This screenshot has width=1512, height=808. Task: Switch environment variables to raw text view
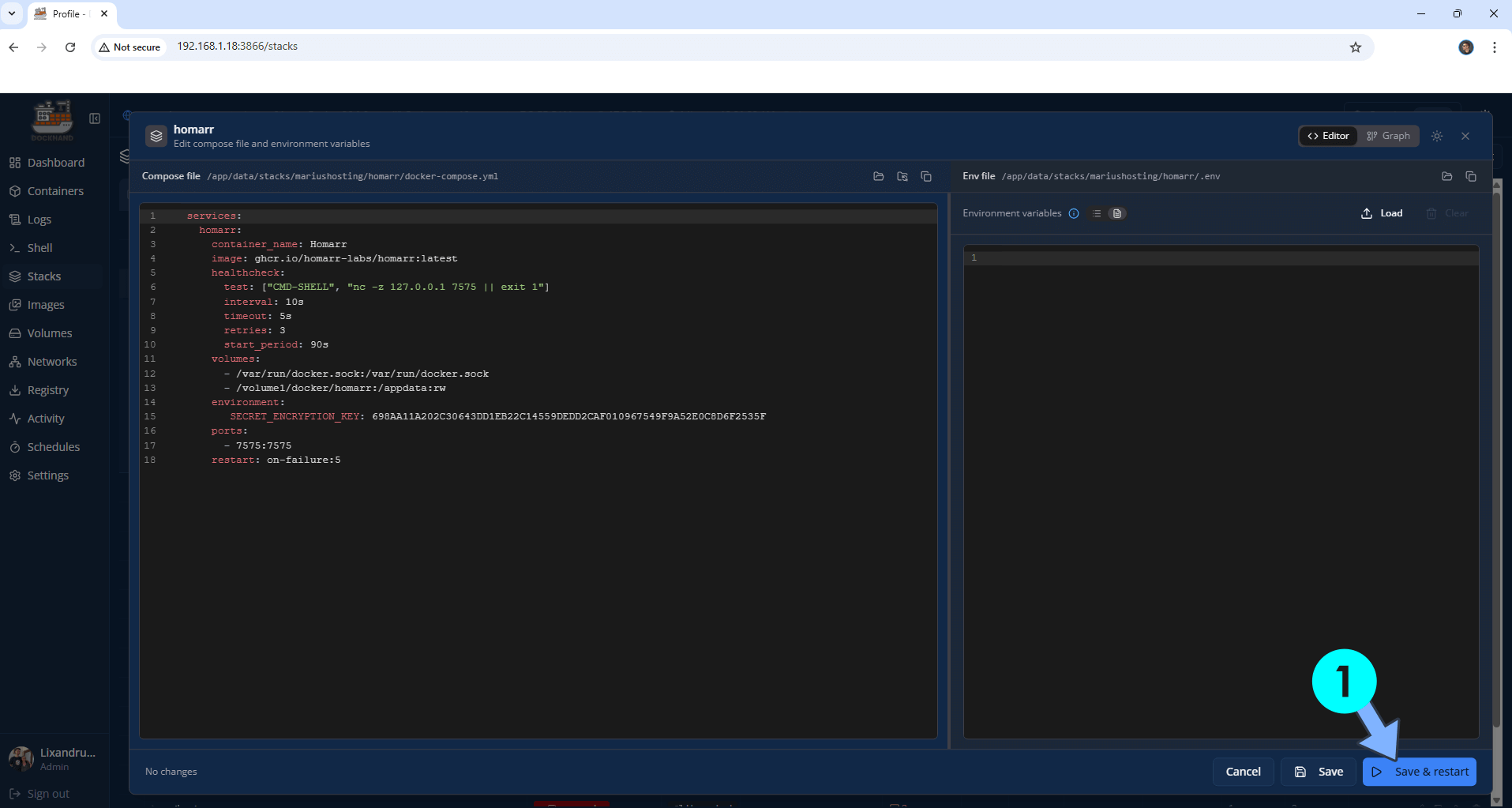(1116, 213)
